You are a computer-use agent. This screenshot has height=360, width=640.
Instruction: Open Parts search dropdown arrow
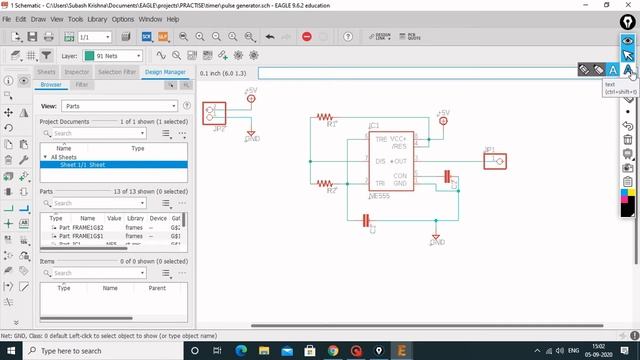(142, 203)
